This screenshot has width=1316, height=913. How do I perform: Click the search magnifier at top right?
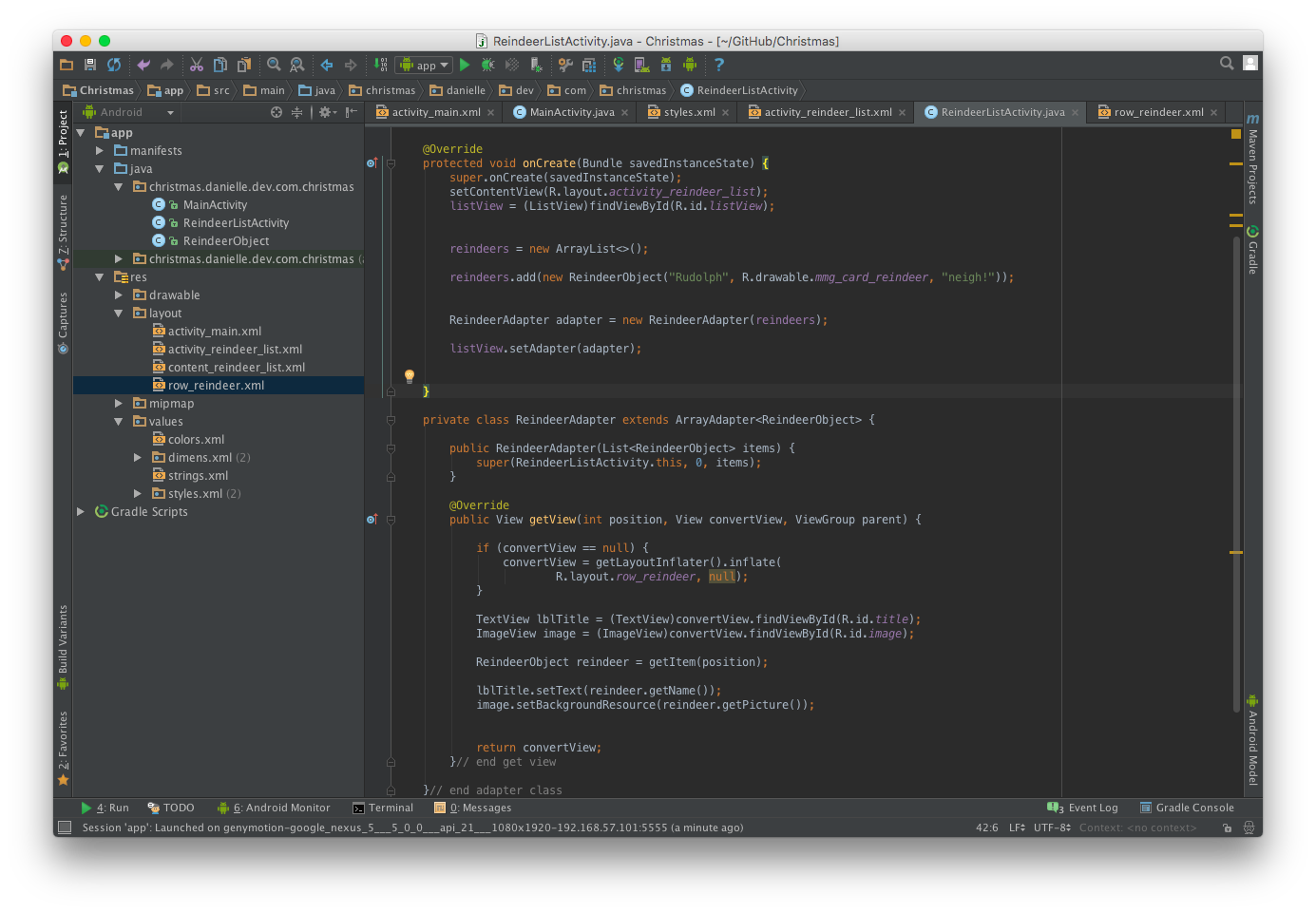coord(1227,64)
